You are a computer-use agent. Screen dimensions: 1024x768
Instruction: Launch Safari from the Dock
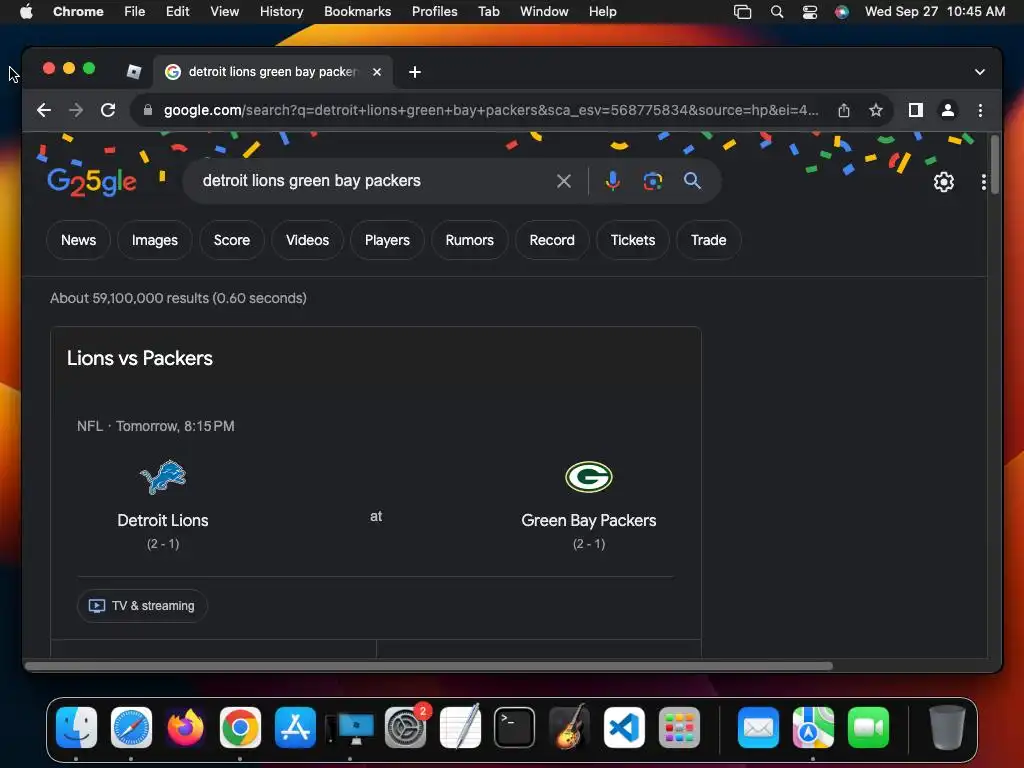pos(131,727)
